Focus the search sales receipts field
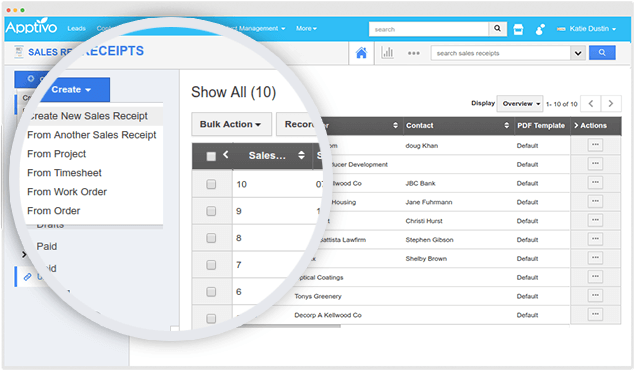635x371 pixels. (x=501, y=53)
